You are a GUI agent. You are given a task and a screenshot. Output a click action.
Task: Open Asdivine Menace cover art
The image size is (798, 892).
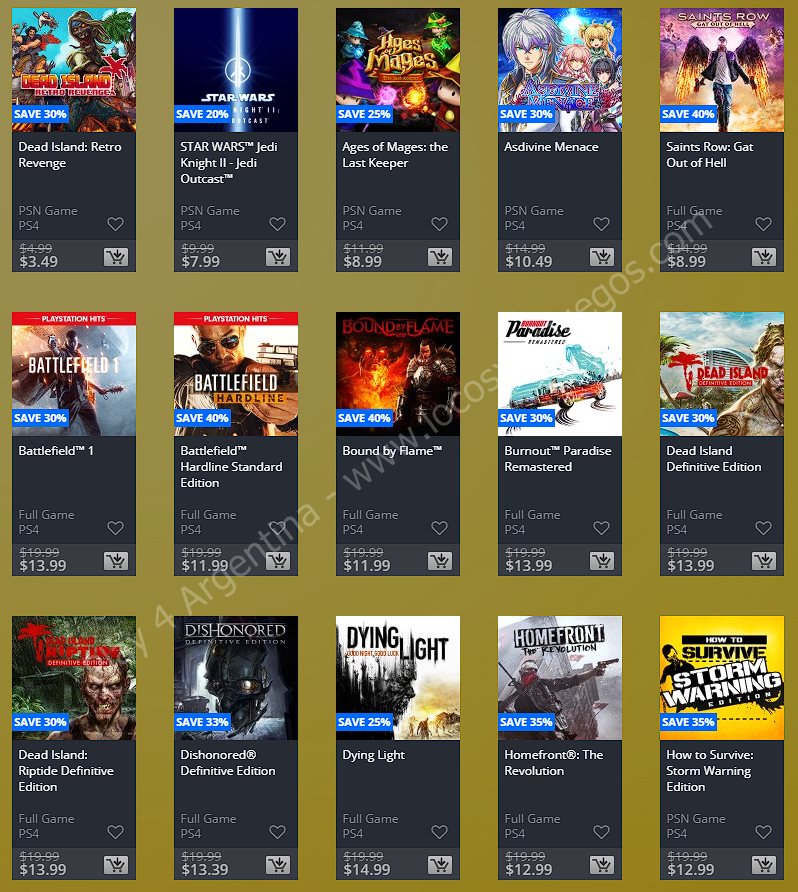560,70
